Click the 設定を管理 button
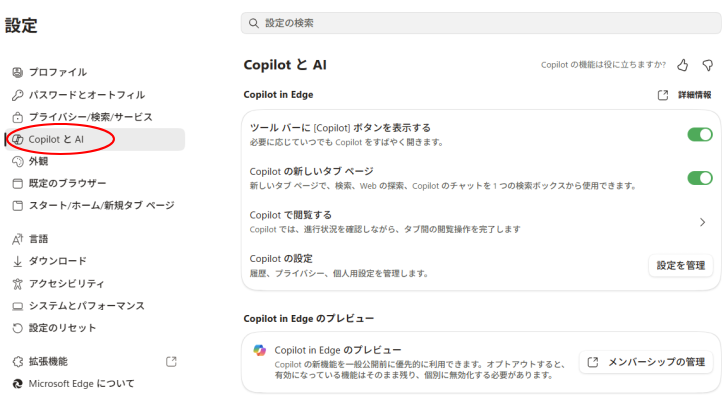 pos(681,266)
